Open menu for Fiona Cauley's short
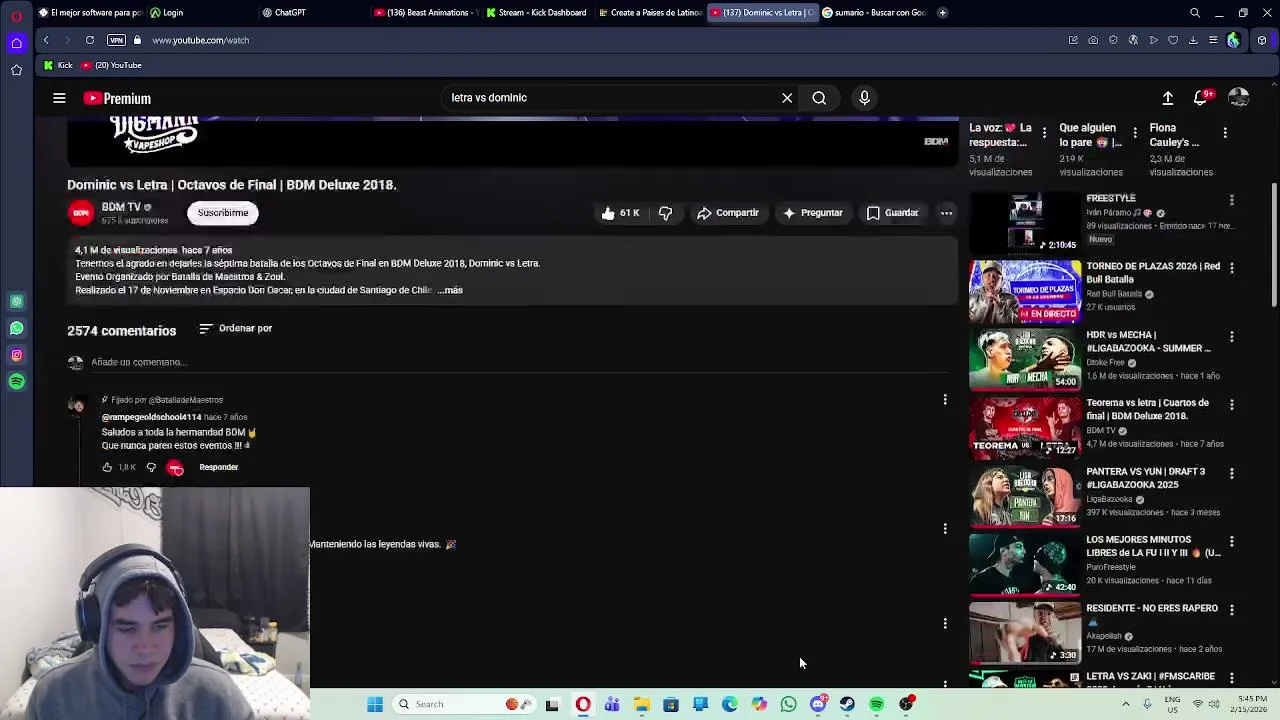The image size is (1280, 720). click(x=1225, y=133)
